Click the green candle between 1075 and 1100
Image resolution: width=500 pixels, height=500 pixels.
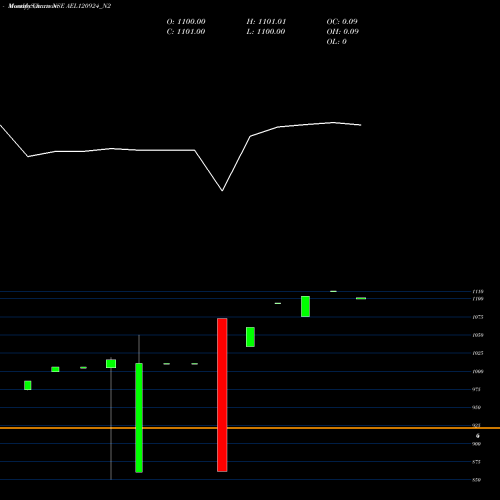point(305,306)
